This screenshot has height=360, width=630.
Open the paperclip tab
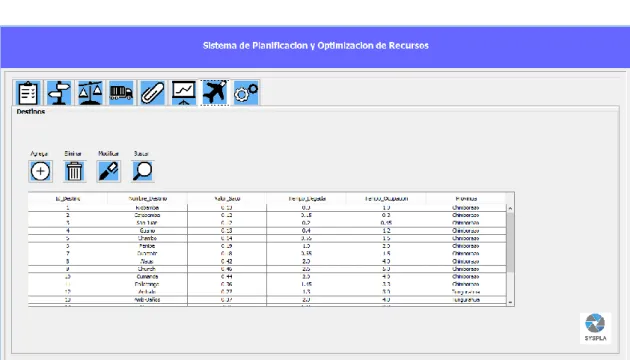pyautogui.click(x=152, y=93)
